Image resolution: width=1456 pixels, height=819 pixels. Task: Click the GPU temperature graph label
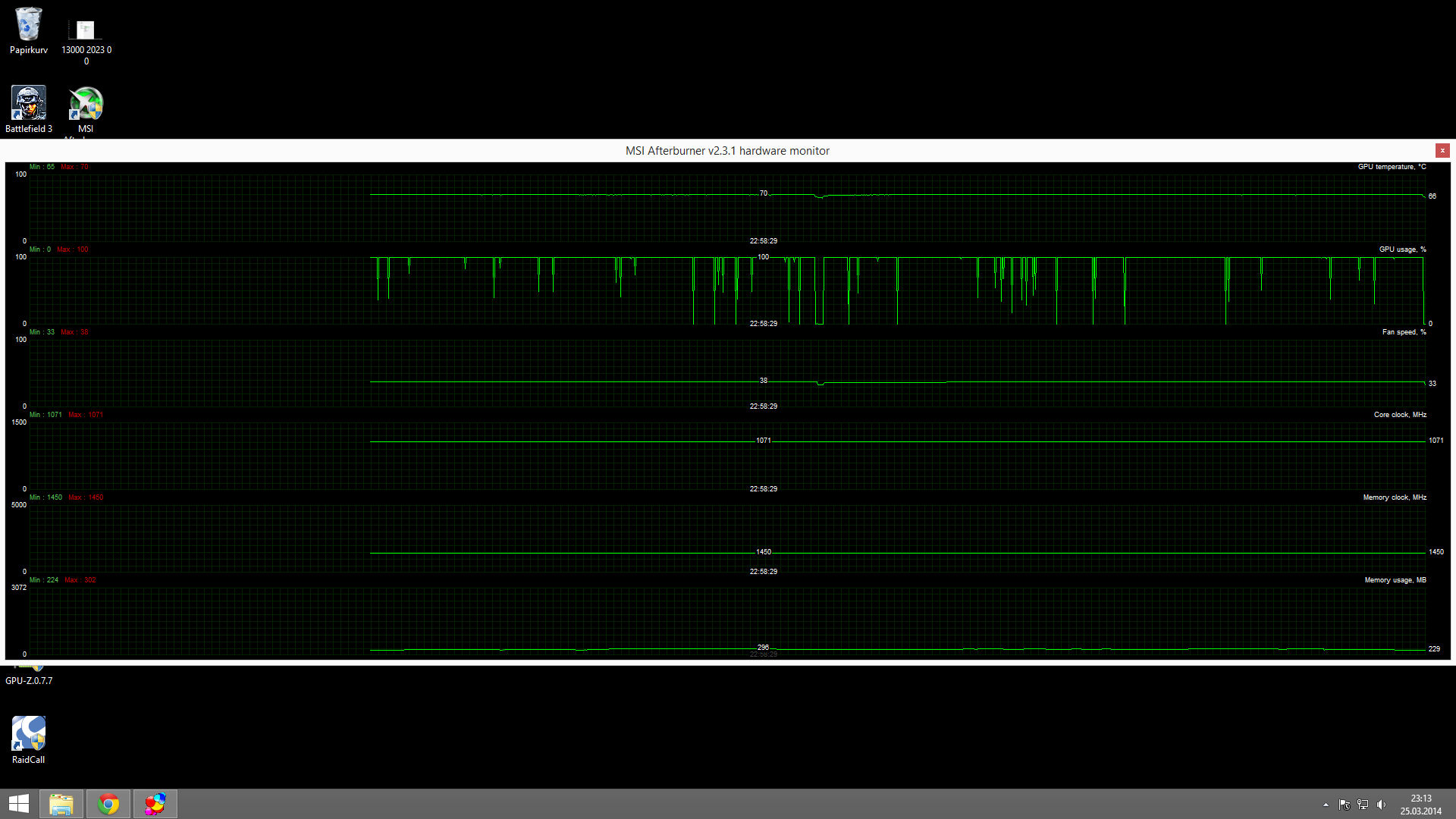1392,167
